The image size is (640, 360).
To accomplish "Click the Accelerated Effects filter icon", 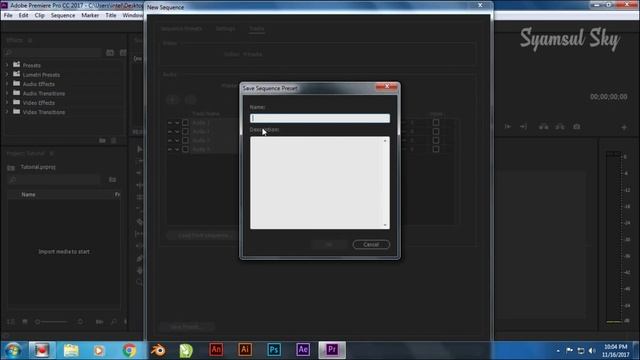I will pos(110,53).
